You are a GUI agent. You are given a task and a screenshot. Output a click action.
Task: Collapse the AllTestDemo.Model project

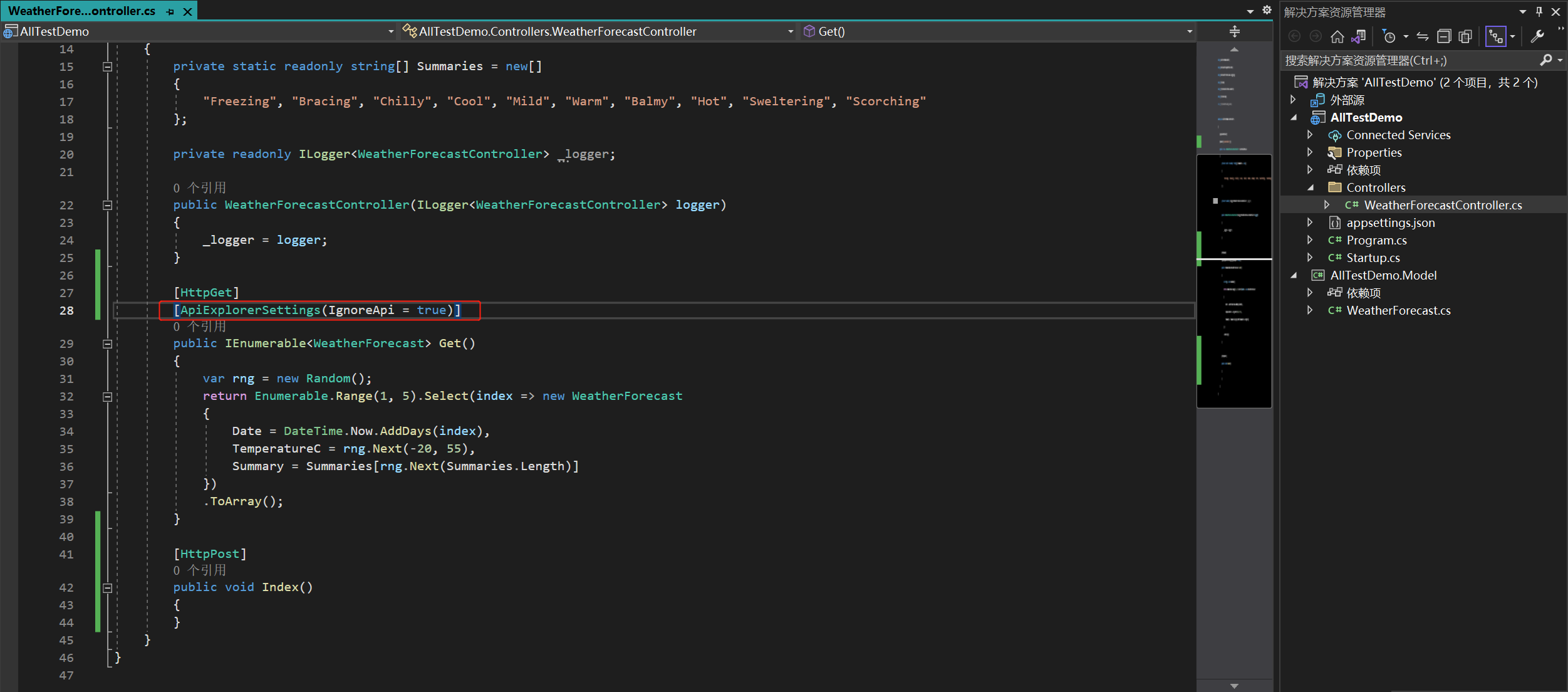point(1293,275)
